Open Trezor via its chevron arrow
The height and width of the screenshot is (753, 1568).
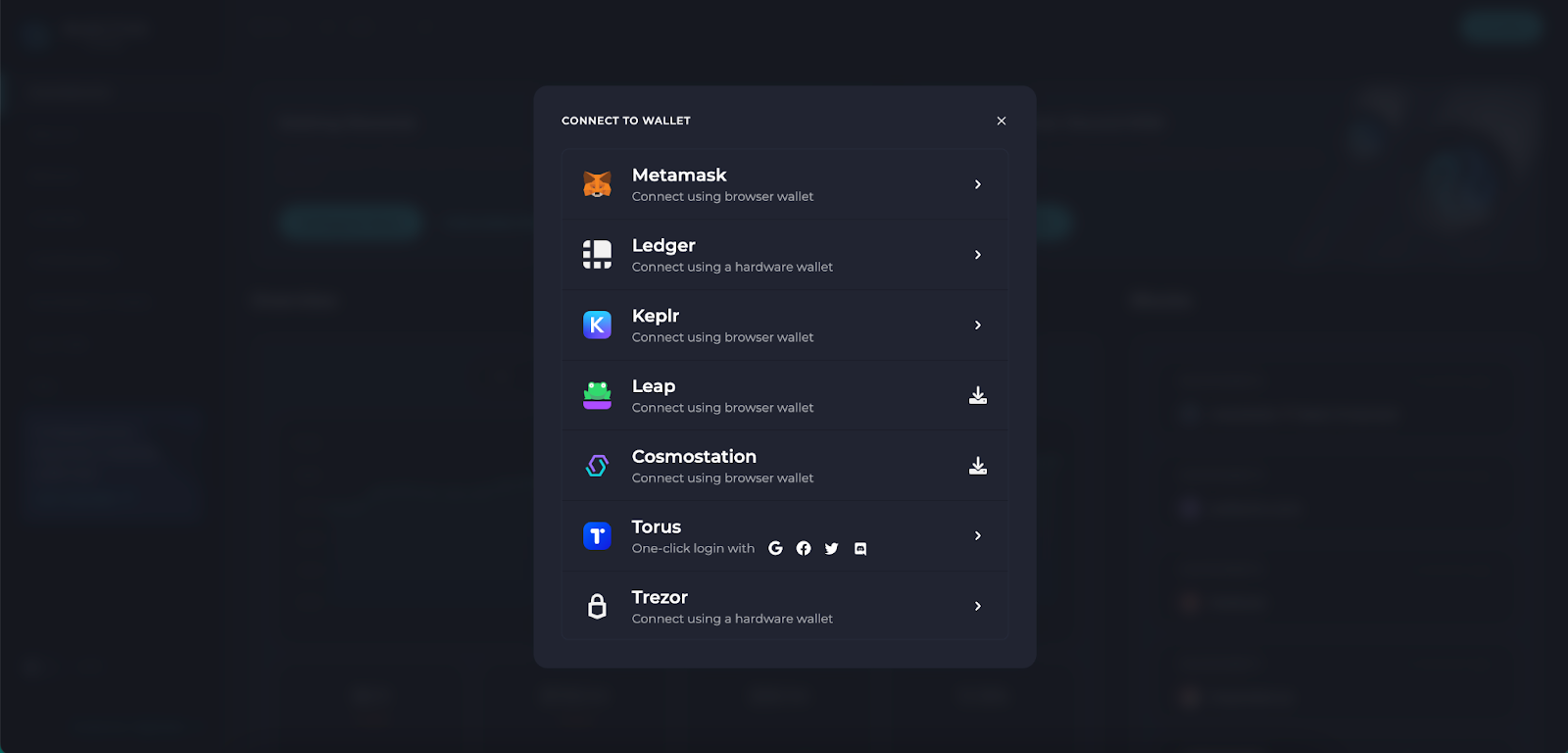tap(978, 606)
